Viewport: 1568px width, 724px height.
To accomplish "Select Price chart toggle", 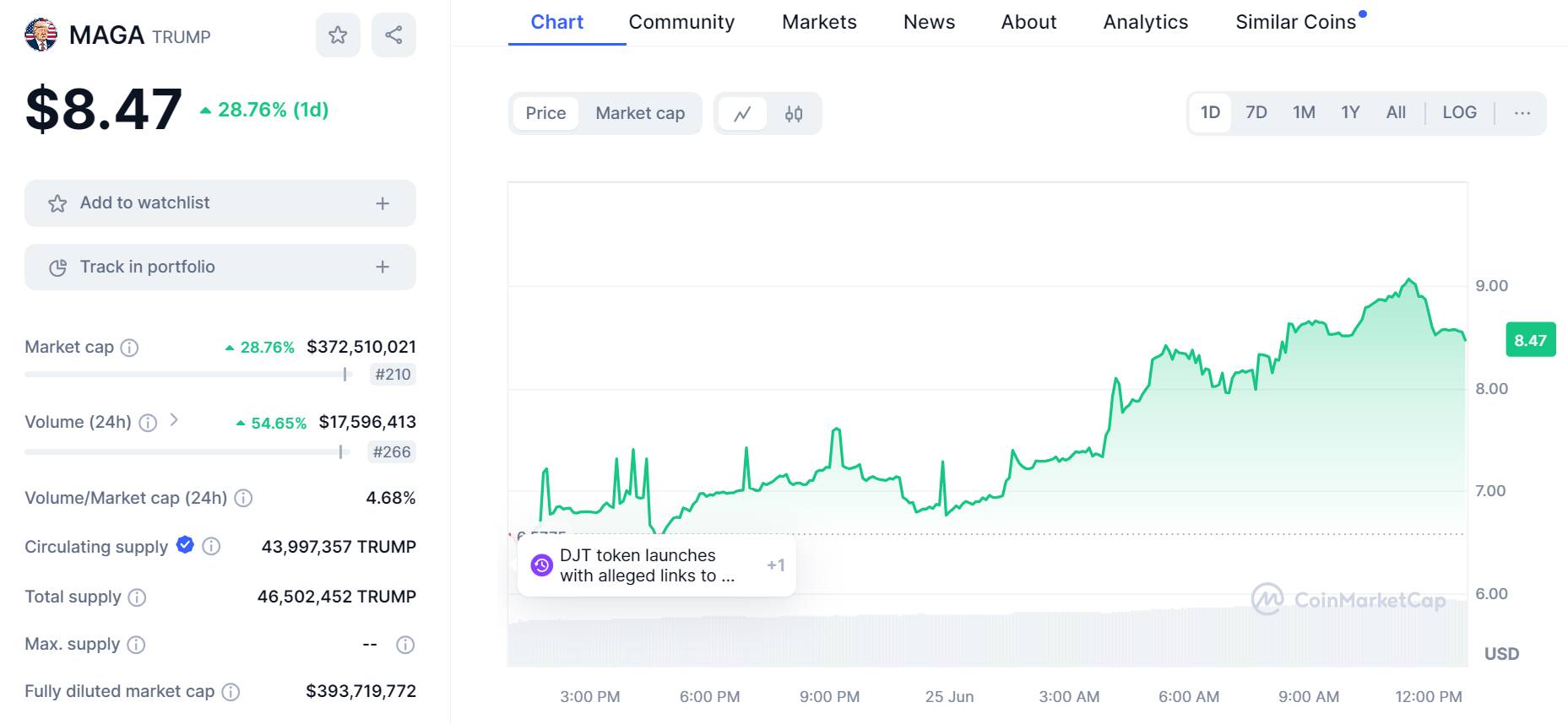I will coord(545,113).
